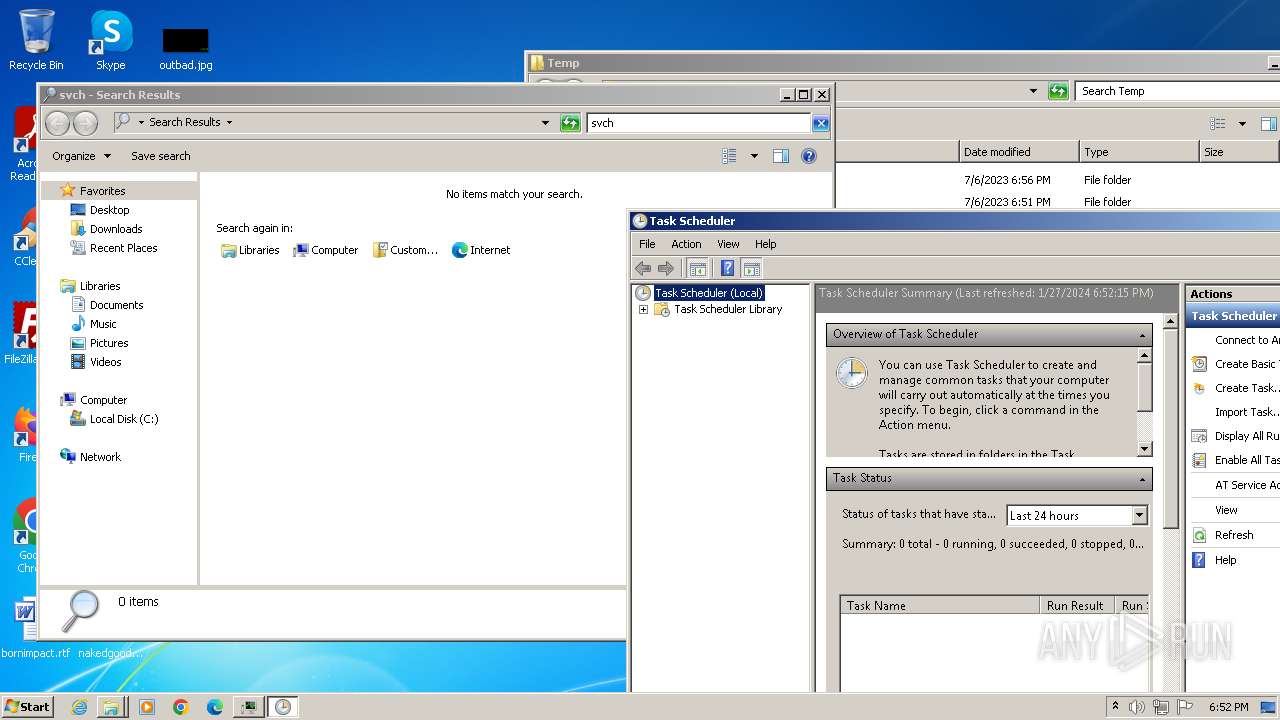
Task: Click the Search Temp input field
Action: point(1177,91)
